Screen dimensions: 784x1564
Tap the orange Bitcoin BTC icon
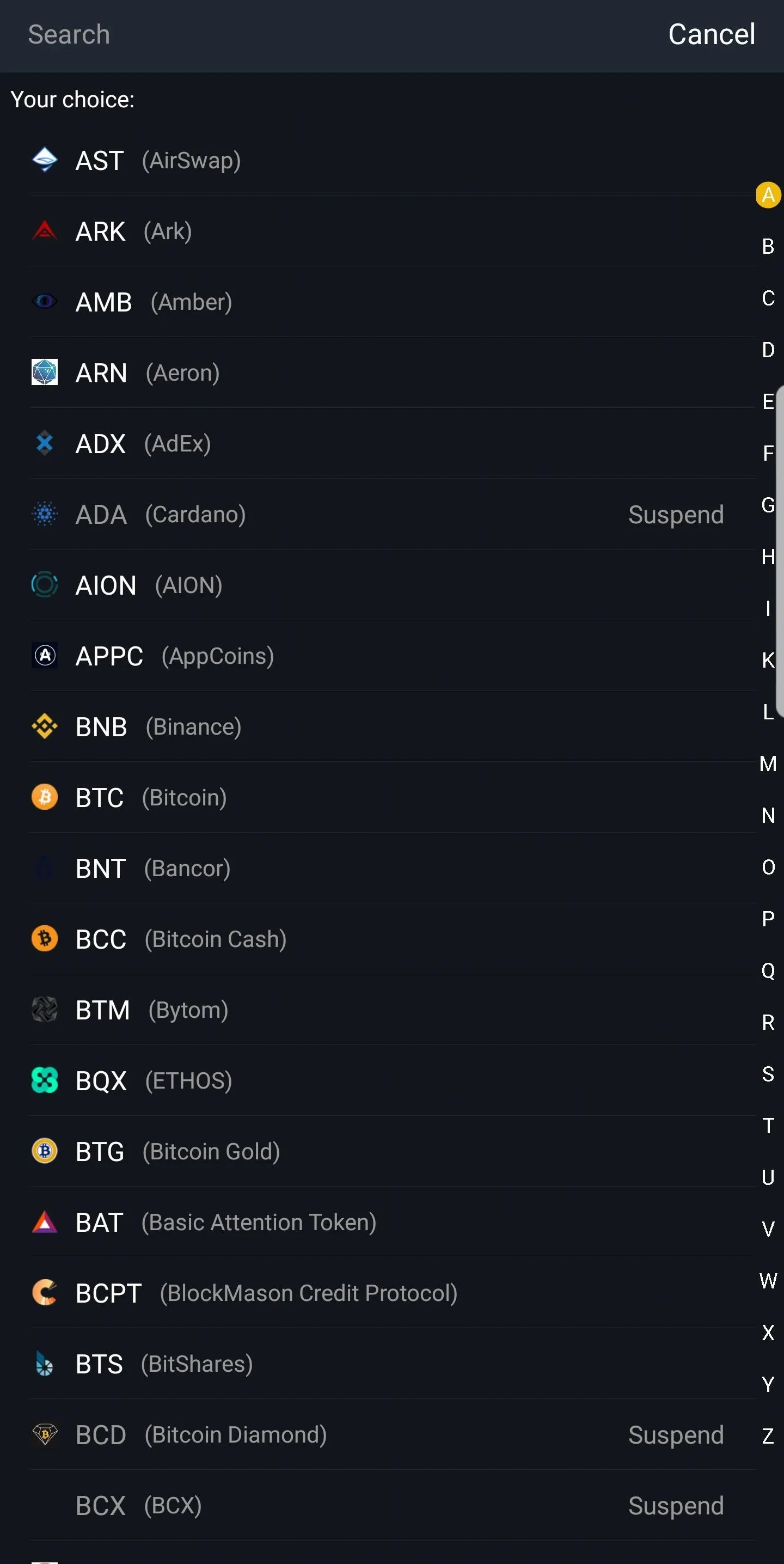[44, 798]
